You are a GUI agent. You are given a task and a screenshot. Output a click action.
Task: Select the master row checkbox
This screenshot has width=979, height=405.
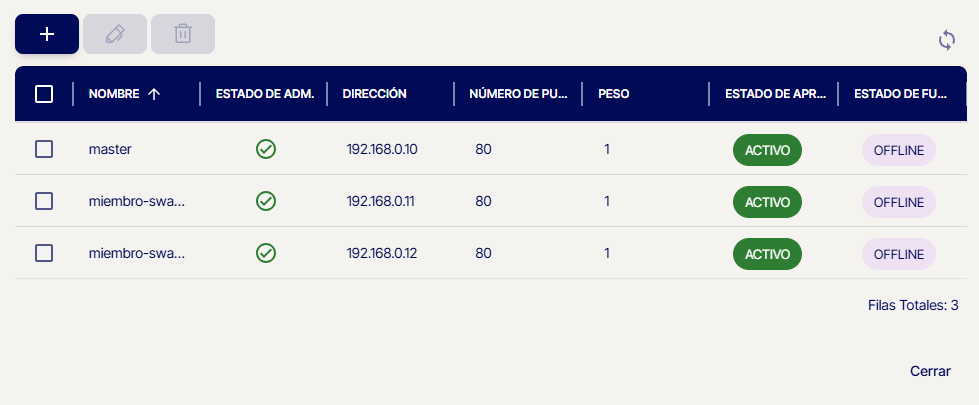pyautogui.click(x=44, y=149)
